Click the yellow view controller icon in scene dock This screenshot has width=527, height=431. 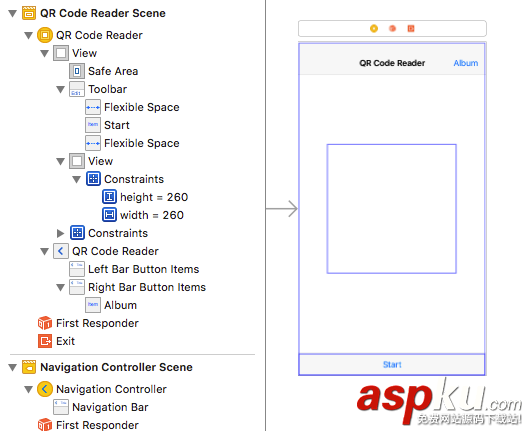point(374,29)
